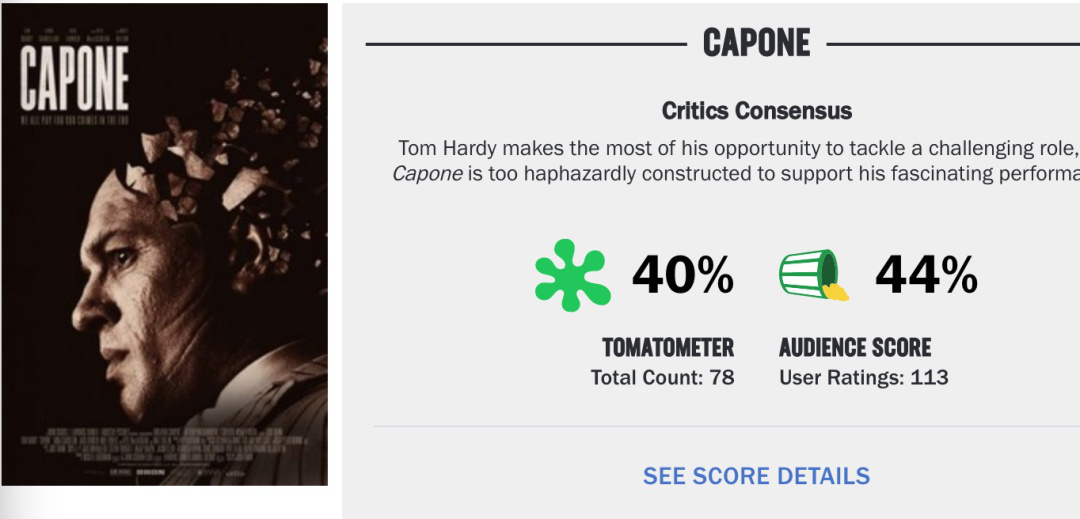The width and height of the screenshot is (1080, 519).
Task: Click the CAPONE title on the poster
Action: tap(74, 79)
